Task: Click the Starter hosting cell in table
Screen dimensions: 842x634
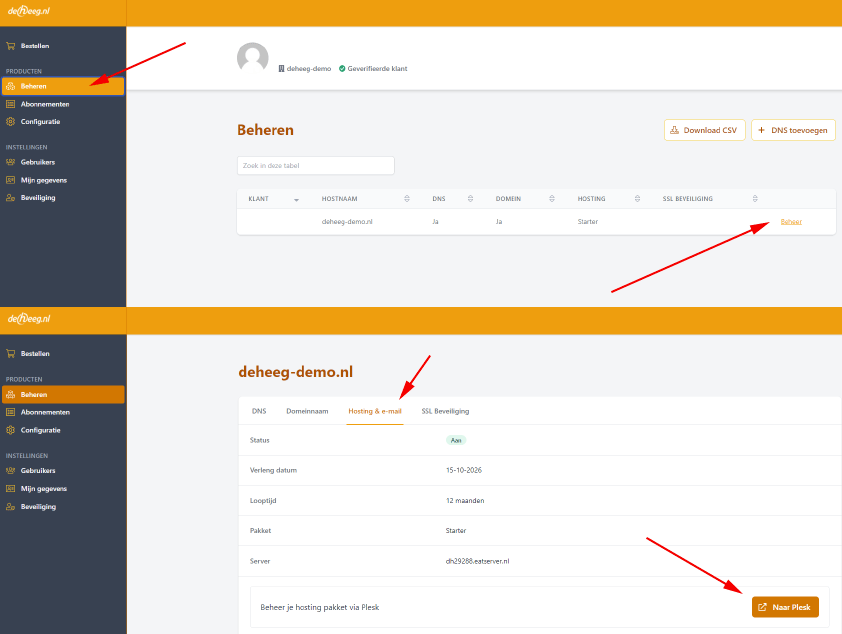Action: coord(587,222)
